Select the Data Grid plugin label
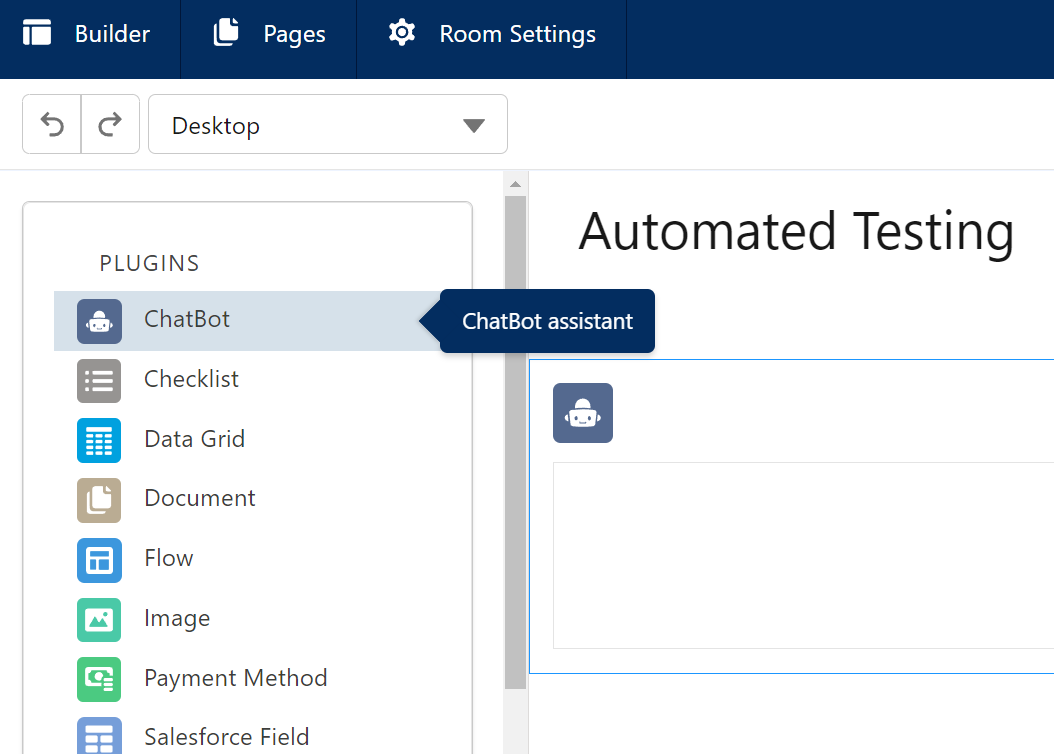This screenshot has height=754, width=1054. pos(195,438)
